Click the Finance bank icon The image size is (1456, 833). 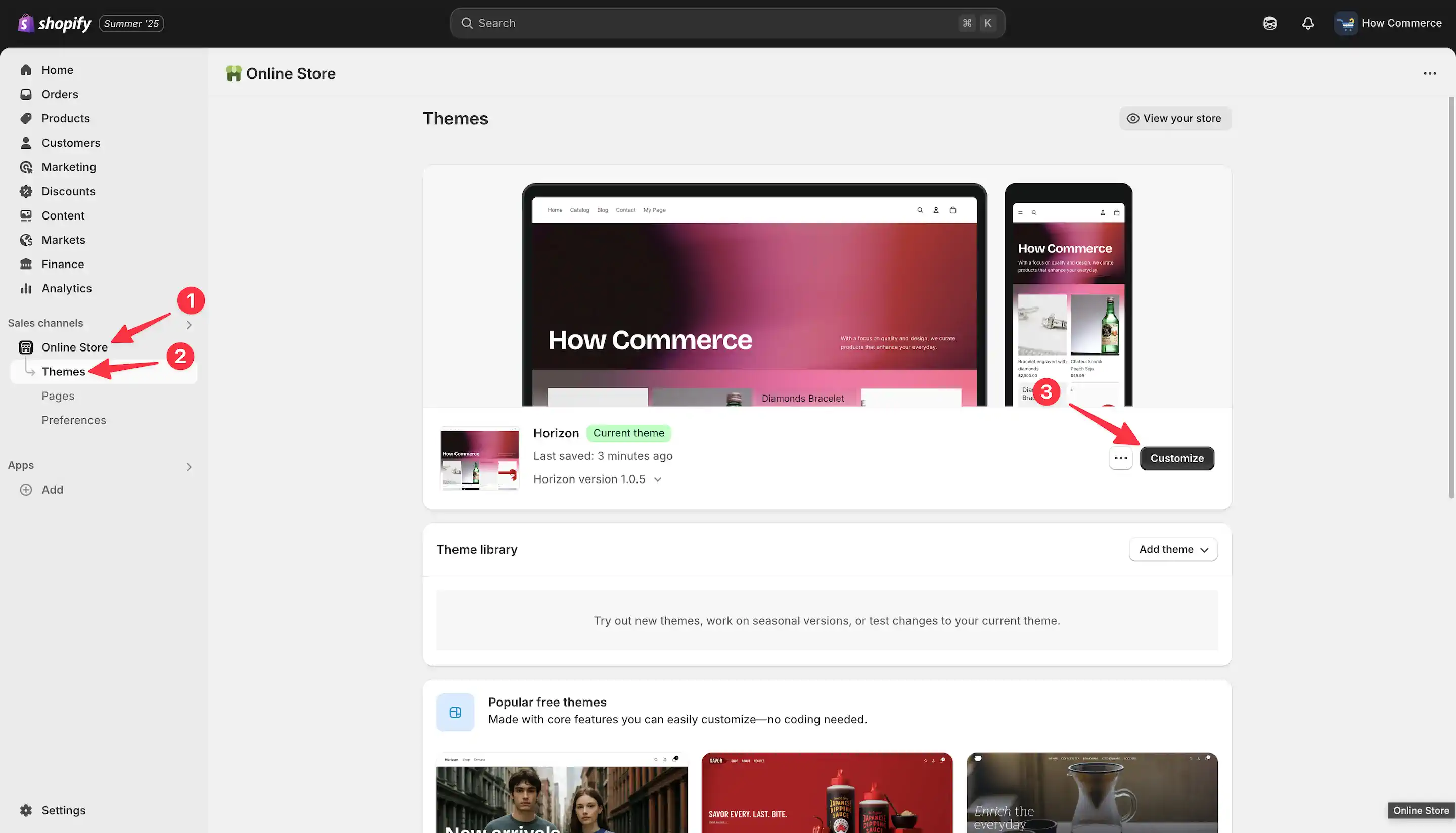26,265
